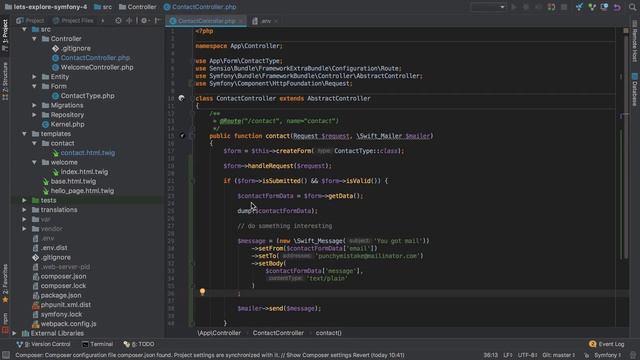Click the VCS update project icon
This screenshot has height=360, width=640.
click(x=579, y=7)
